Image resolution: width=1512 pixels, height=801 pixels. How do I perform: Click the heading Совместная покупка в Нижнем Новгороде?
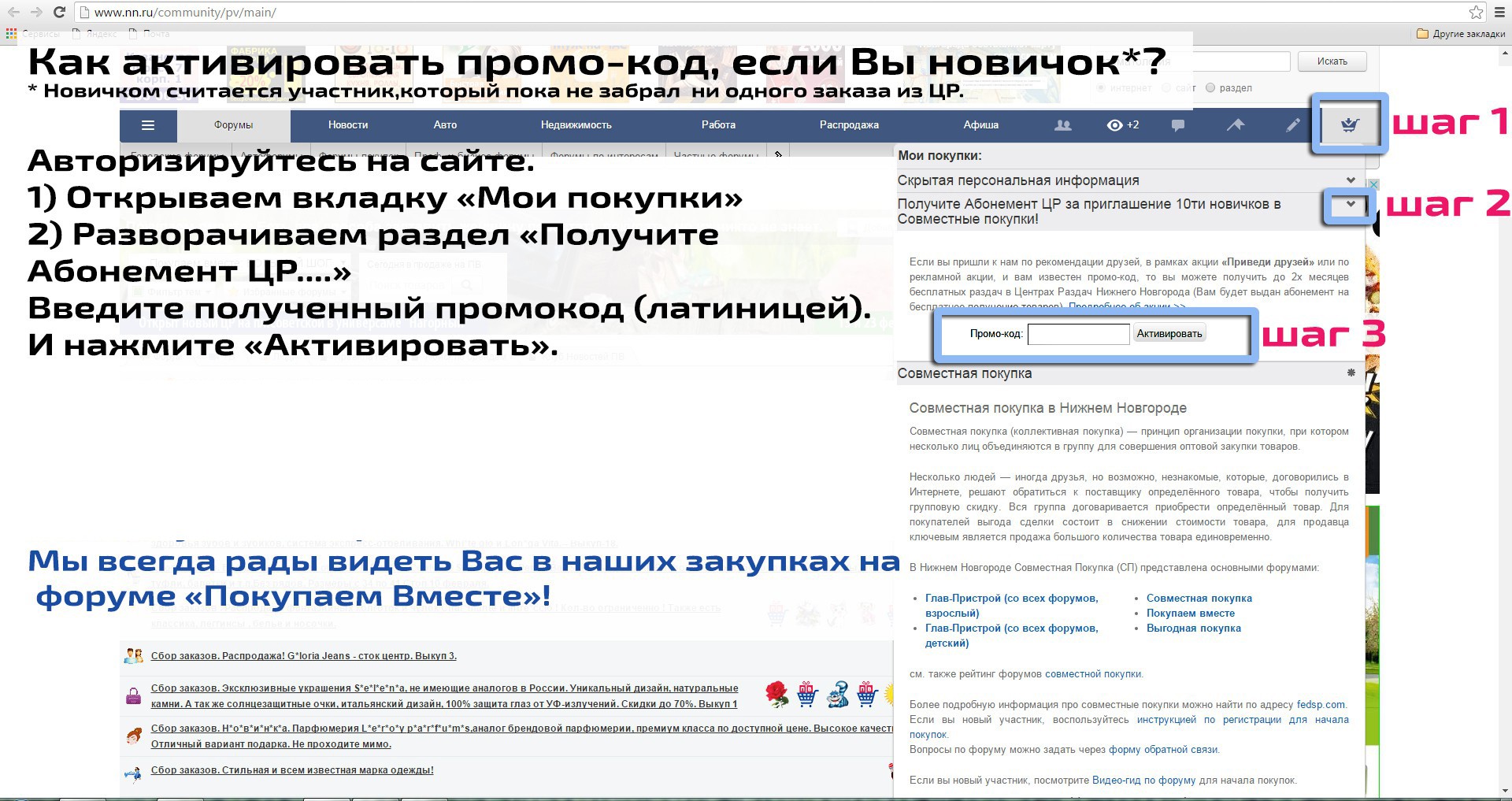(1048, 408)
